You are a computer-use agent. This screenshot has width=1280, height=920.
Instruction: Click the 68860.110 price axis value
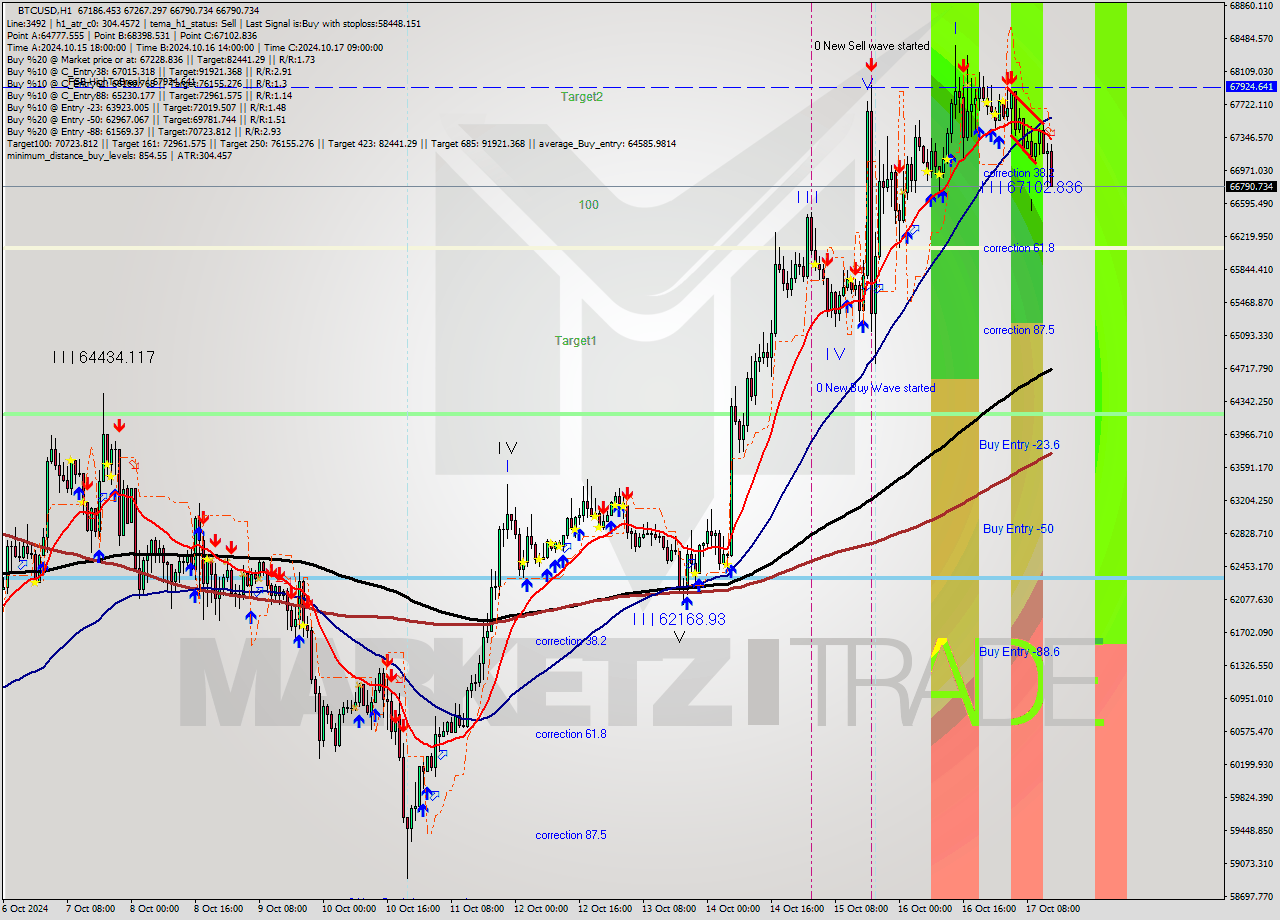pyautogui.click(x=1251, y=6)
